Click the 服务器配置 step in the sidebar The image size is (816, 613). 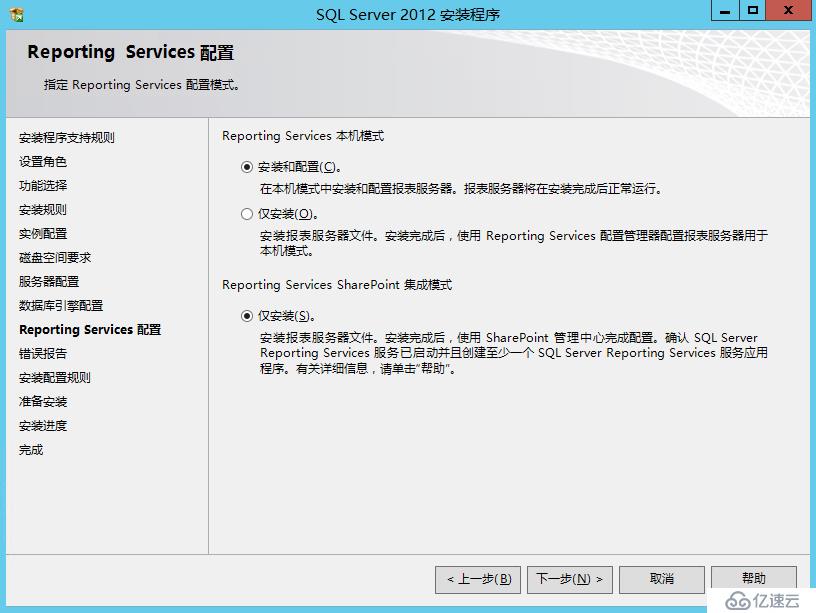pyautogui.click(x=49, y=282)
